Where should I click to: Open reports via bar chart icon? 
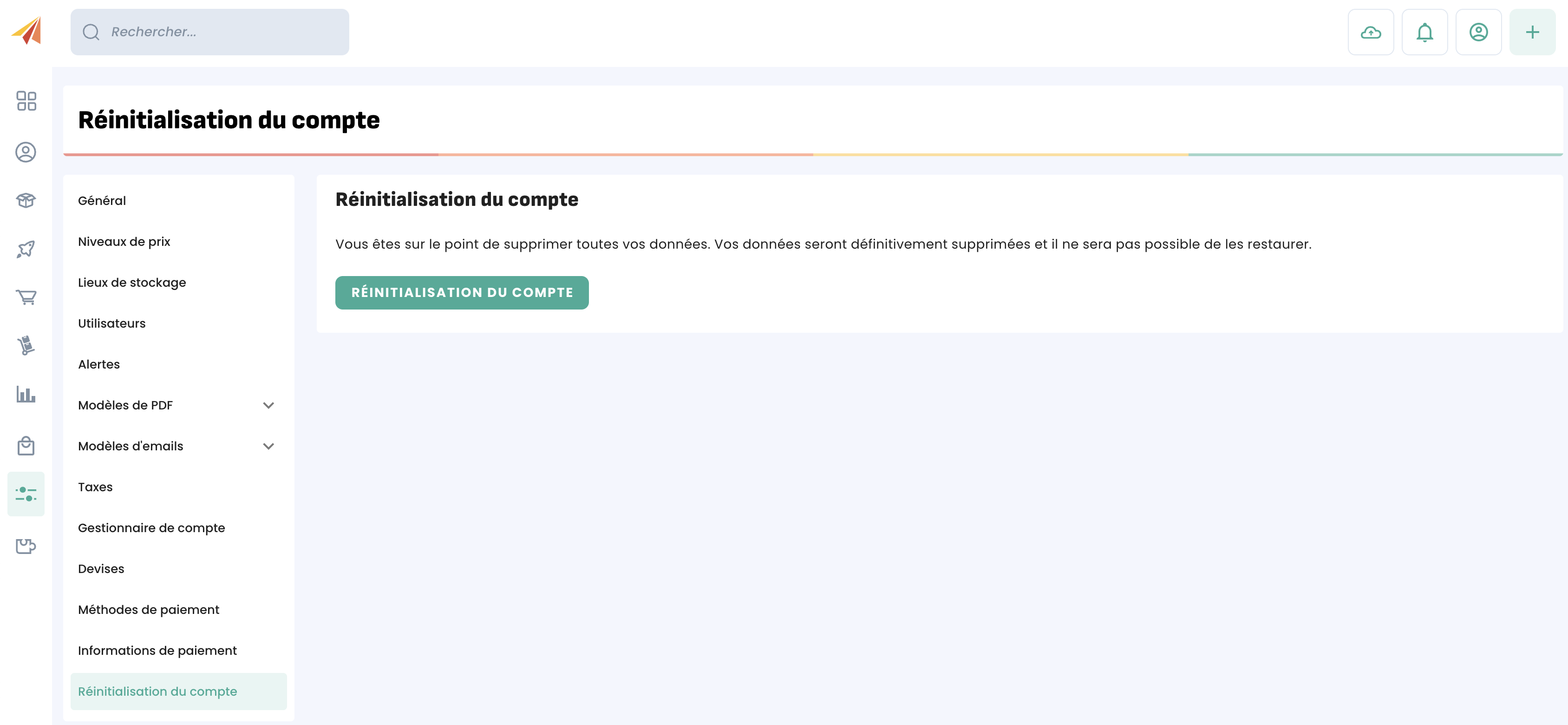click(26, 394)
